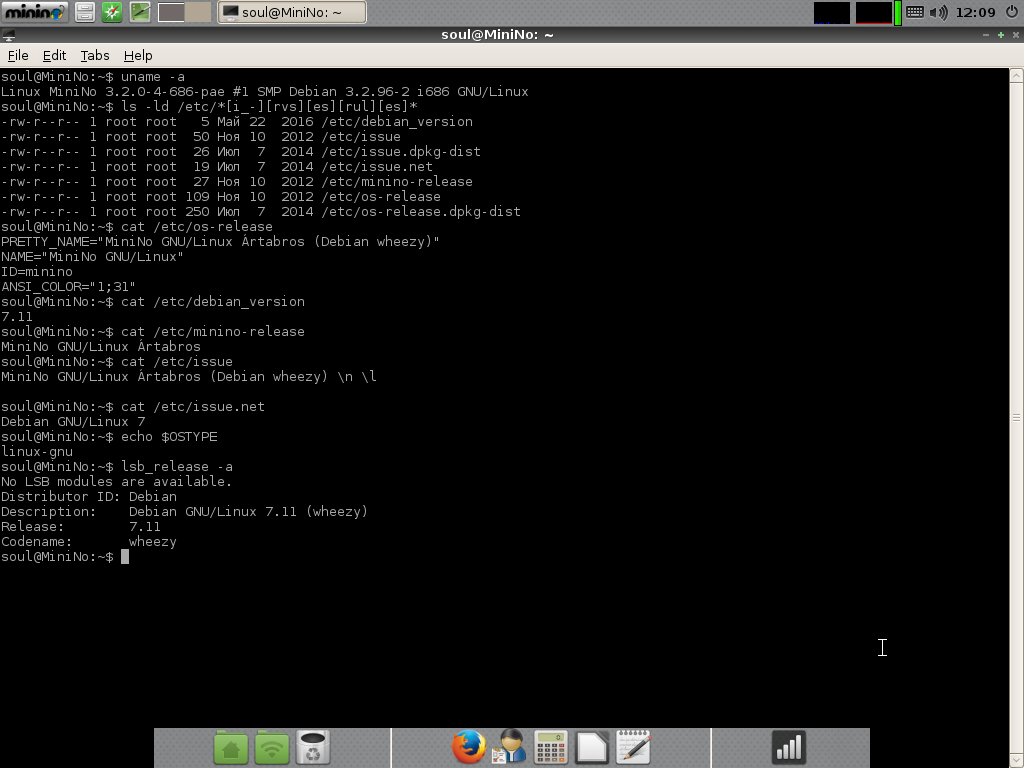Open the terminal window menu icon in titlebar
Viewport: 1024px width, 768px height.
pos(8,35)
